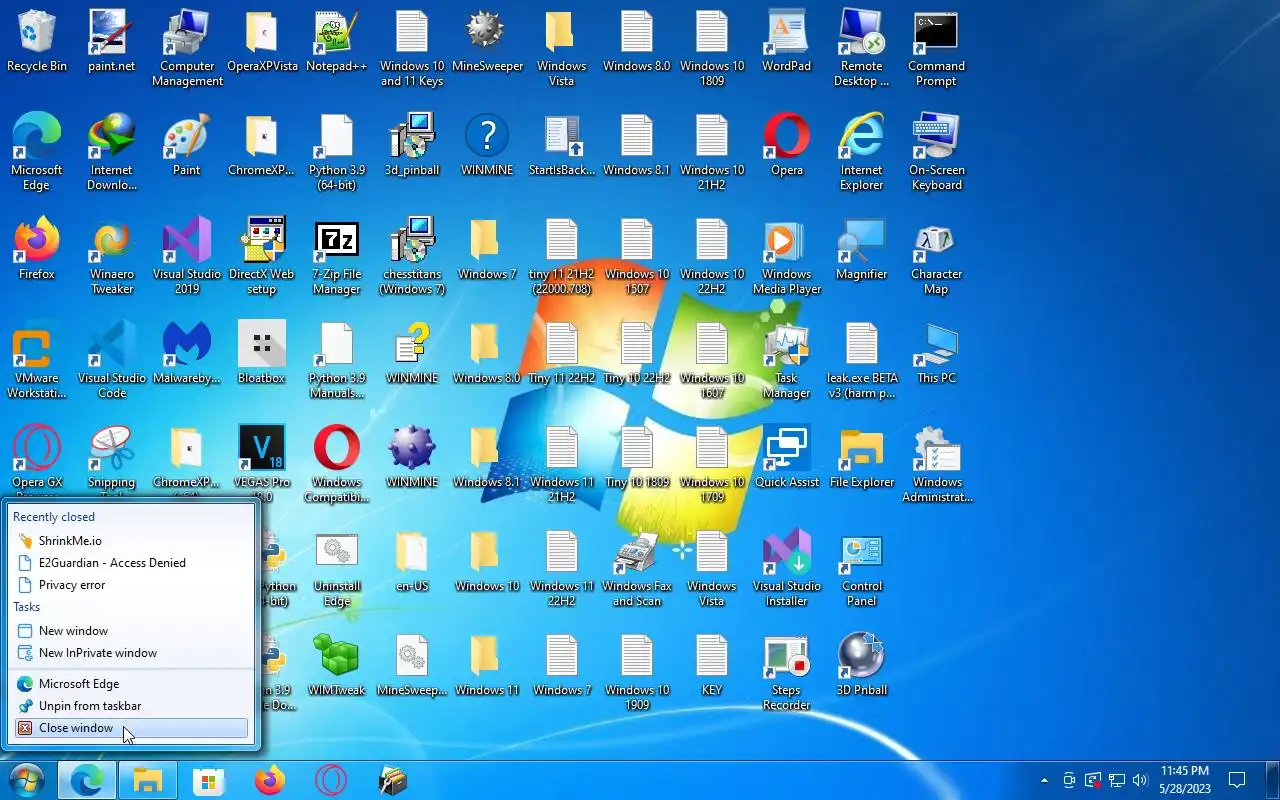Select the WordPad desktop shortcut
Image resolution: width=1280 pixels, height=800 pixels.
pyautogui.click(x=787, y=42)
